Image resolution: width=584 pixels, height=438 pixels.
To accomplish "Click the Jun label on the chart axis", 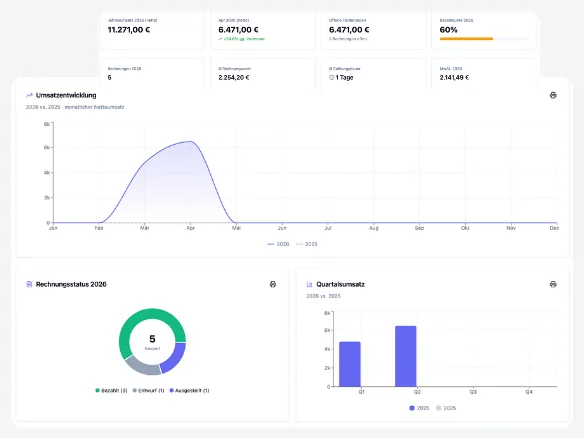I will (282, 228).
